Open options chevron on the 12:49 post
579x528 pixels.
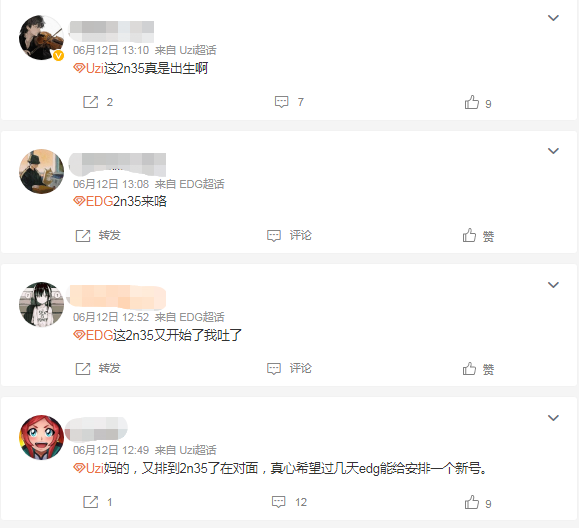tap(553, 418)
